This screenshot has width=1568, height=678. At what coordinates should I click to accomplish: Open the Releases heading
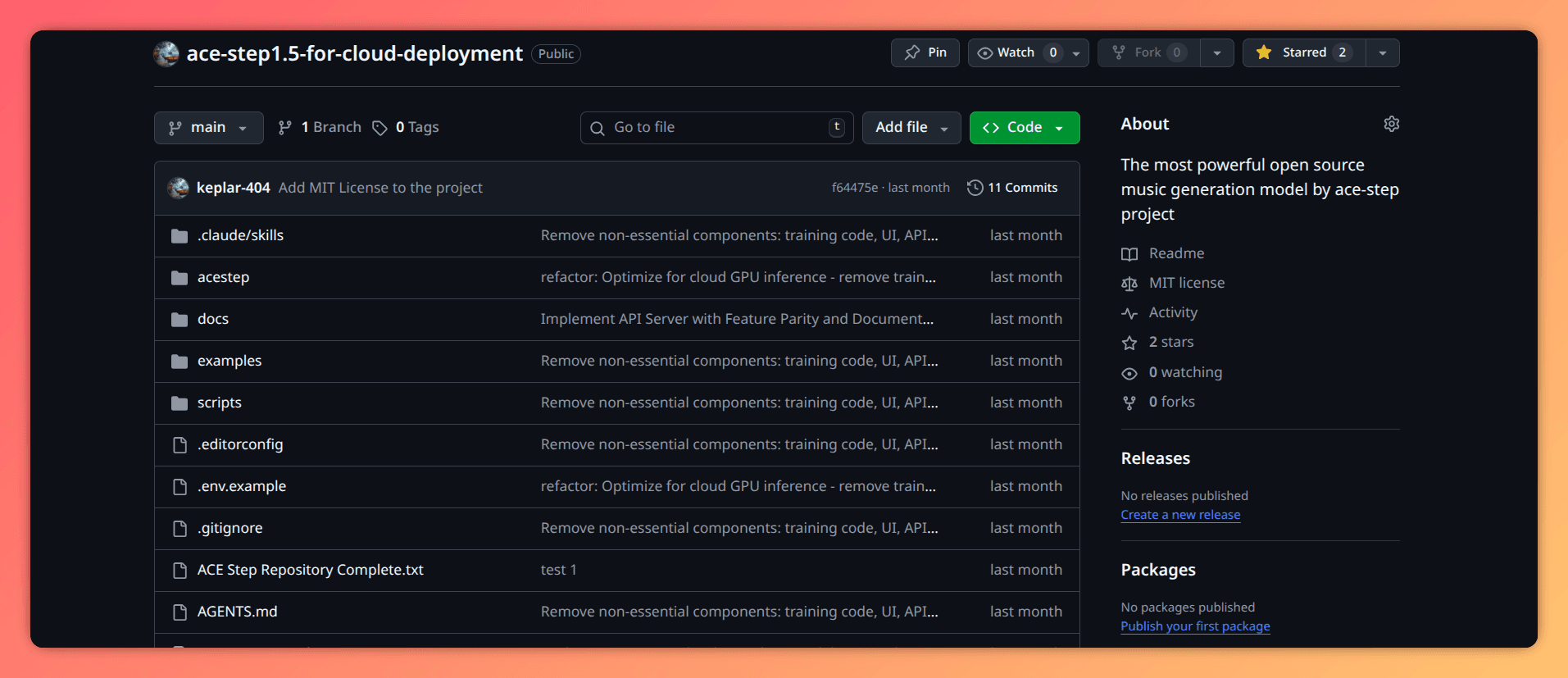pyautogui.click(x=1156, y=458)
